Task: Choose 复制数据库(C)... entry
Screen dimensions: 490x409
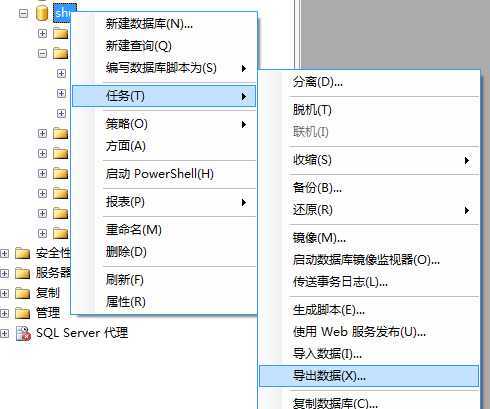Action: [369, 402]
